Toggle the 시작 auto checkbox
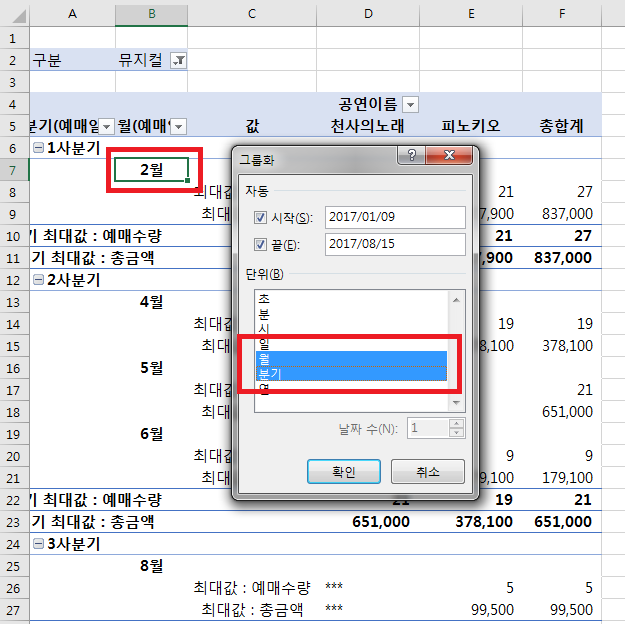 point(260,218)
